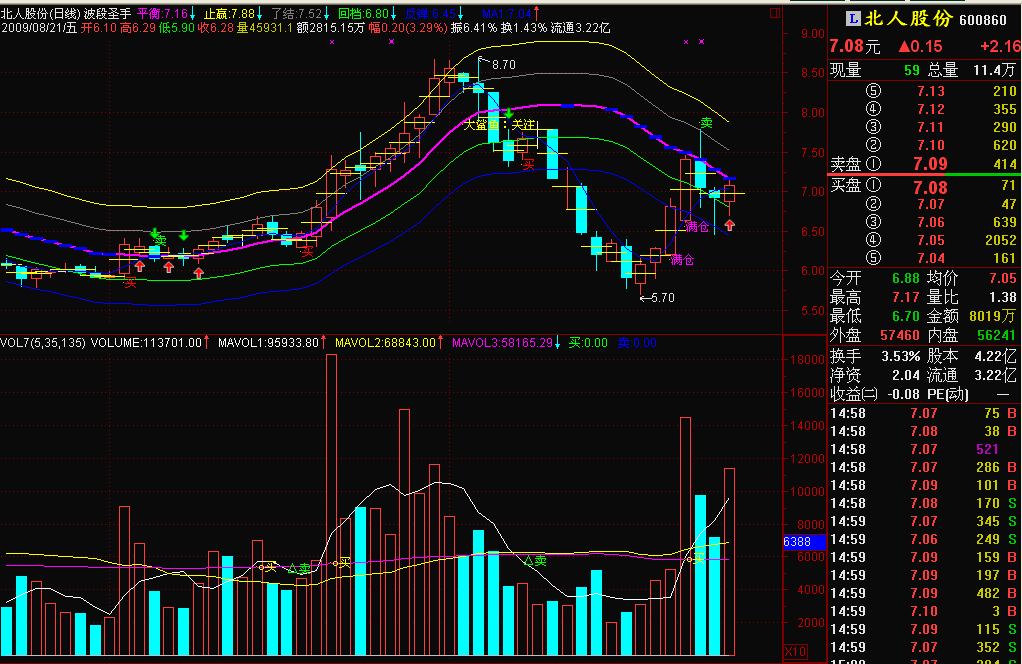This screenshot has height=664, width=1022.
Task: Click the 换手 3.53% value
Action: [x=901, y=356]
